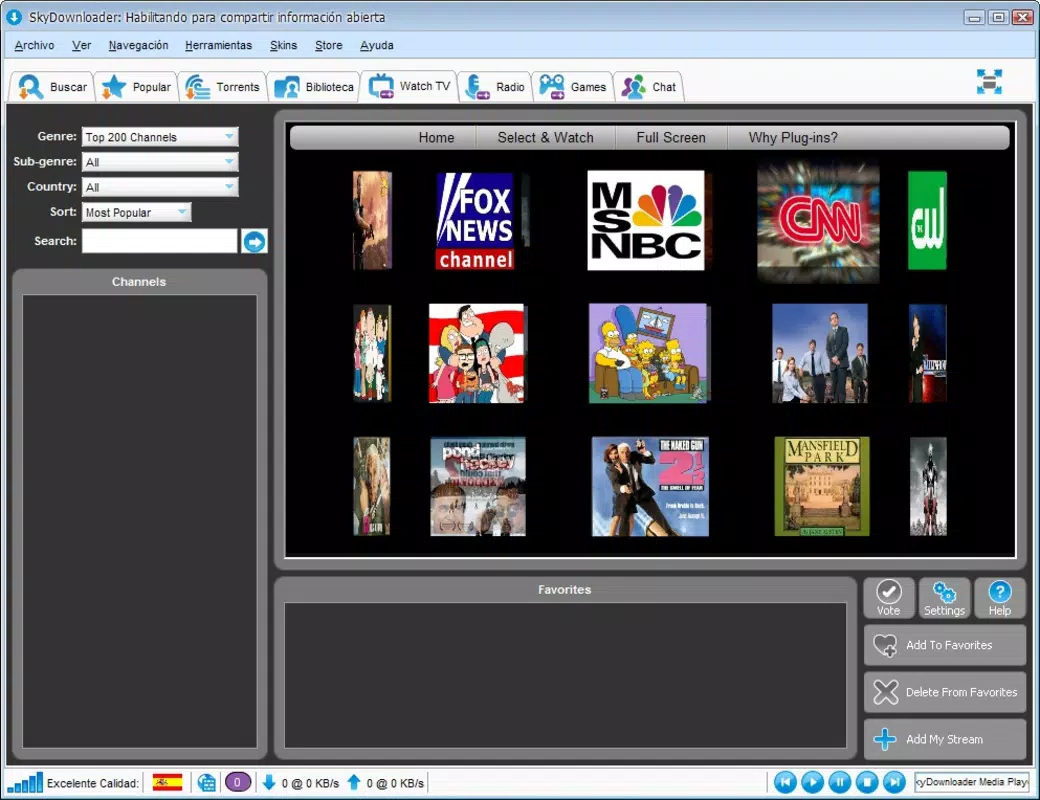Expand the Sub-genre dropdown
The height and width of the screenshot is (800, 1040).
pyautogui.click(x=160, y=162)
